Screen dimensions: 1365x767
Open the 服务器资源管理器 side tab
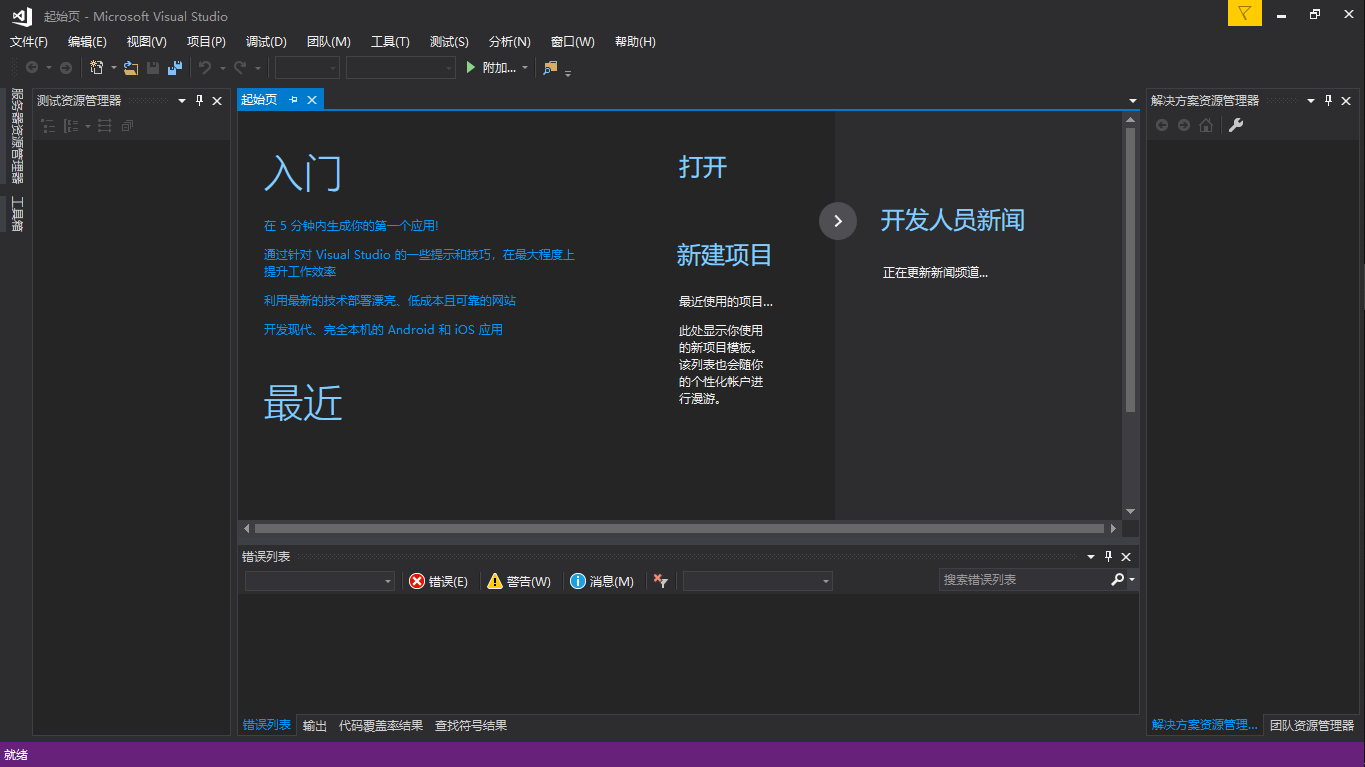pos(17,136)
